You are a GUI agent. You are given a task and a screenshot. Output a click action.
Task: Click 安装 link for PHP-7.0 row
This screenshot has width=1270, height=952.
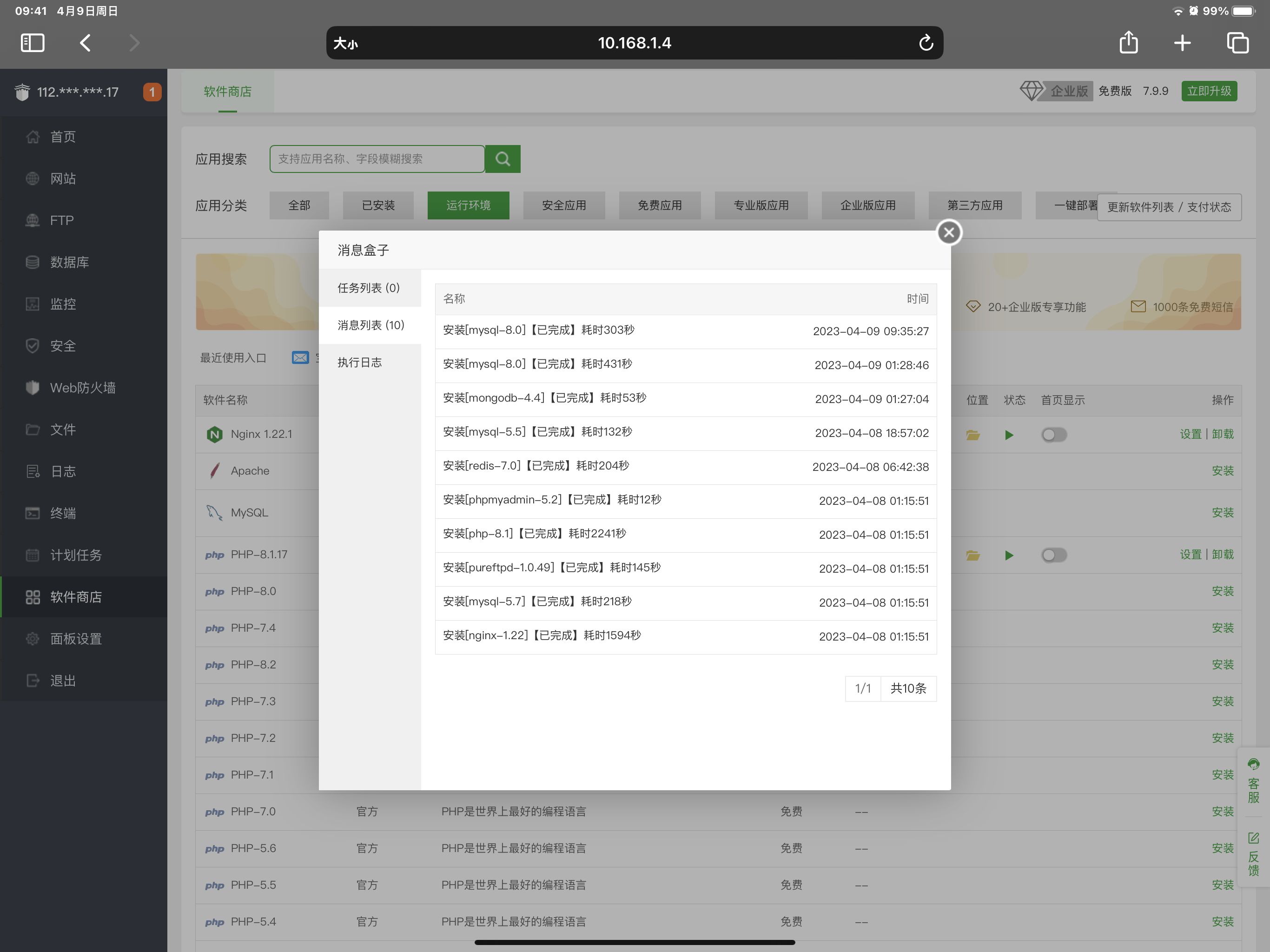tap(1223, 811)
